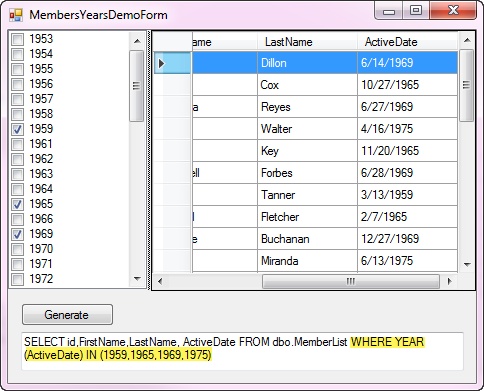Click the 4/16/1975 date cell

[x=407, y=129]
